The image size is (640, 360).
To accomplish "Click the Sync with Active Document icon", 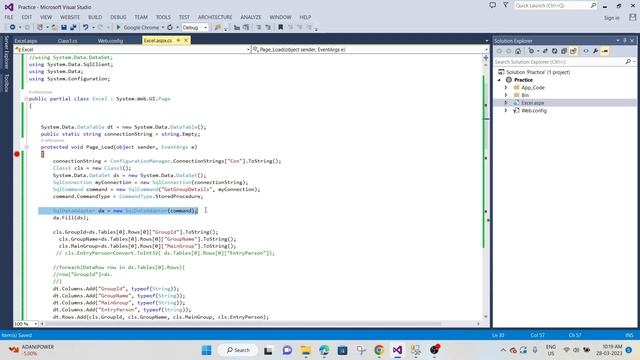I will click(545, 51).
